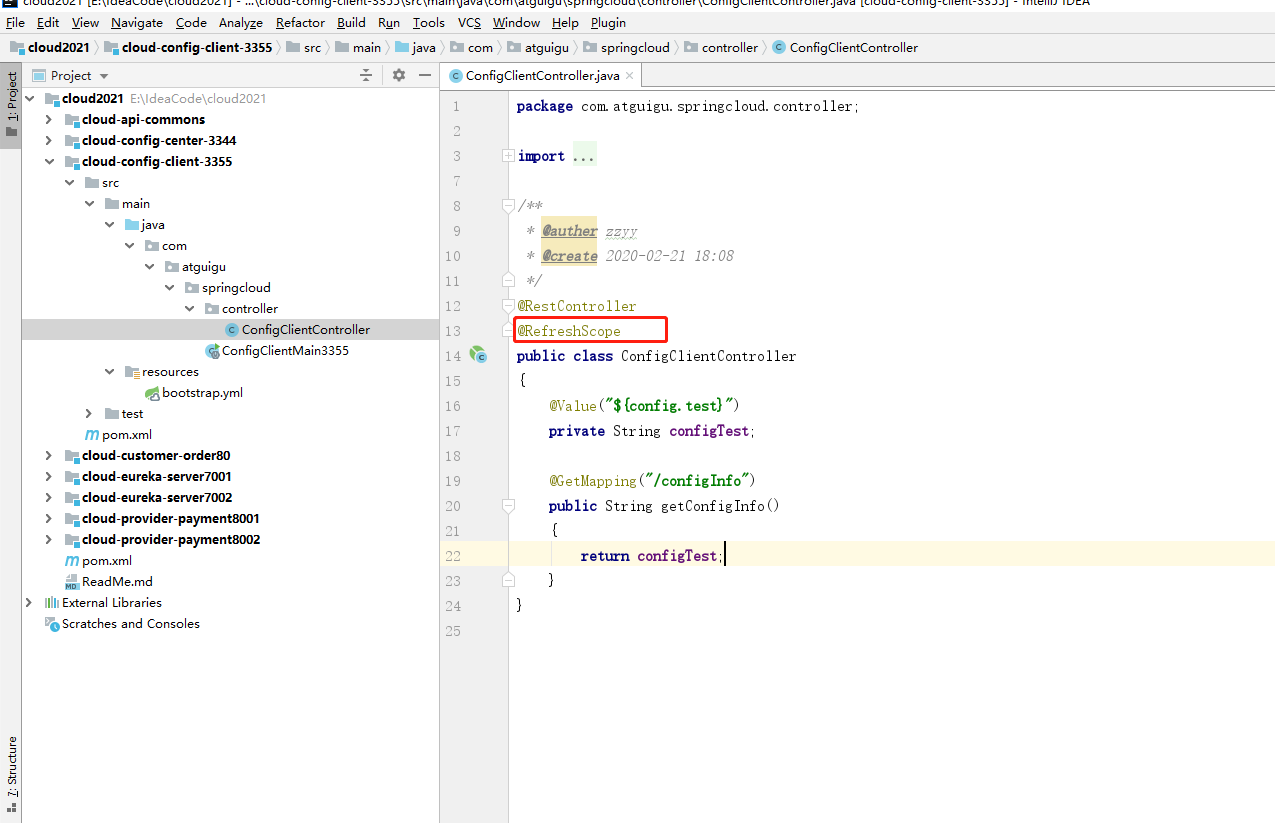Select the atguigu package in project tree
The width and height of the screenshot is (1275, 823).
[x=204, y=267]
